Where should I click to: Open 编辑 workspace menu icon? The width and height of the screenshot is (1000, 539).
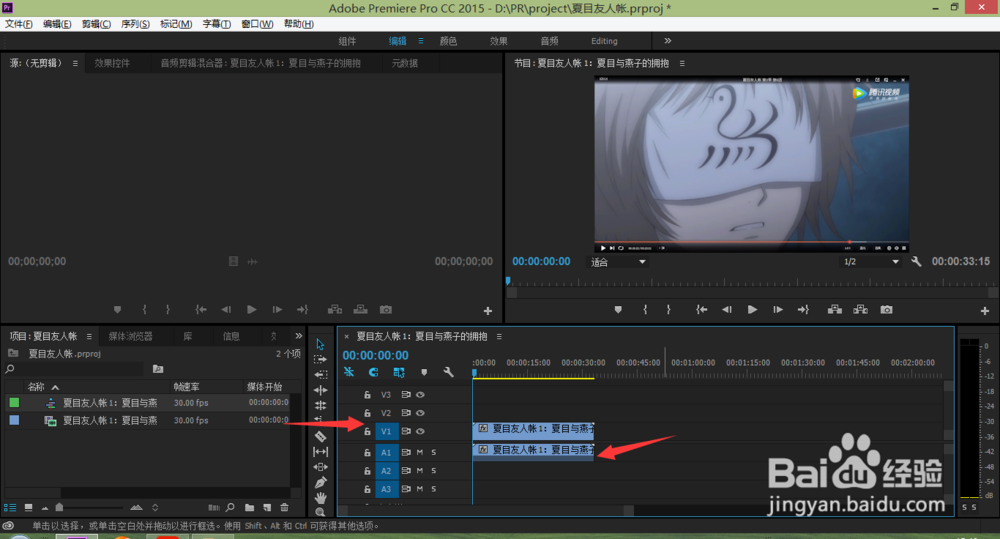(x=421, y=41)
